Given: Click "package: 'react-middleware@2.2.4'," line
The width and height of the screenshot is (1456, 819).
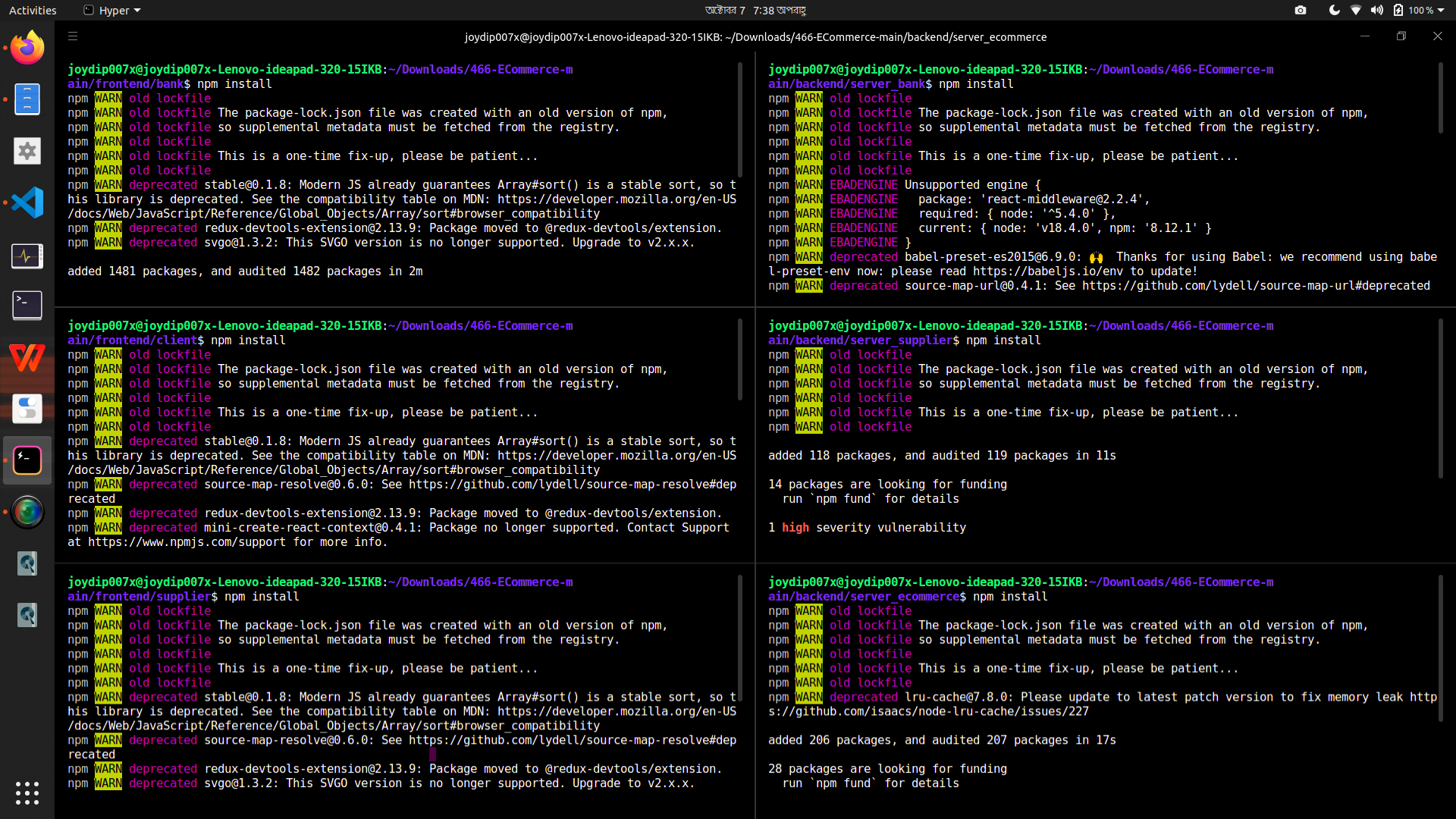Looking at the screenshot, I should [1034, 199].
